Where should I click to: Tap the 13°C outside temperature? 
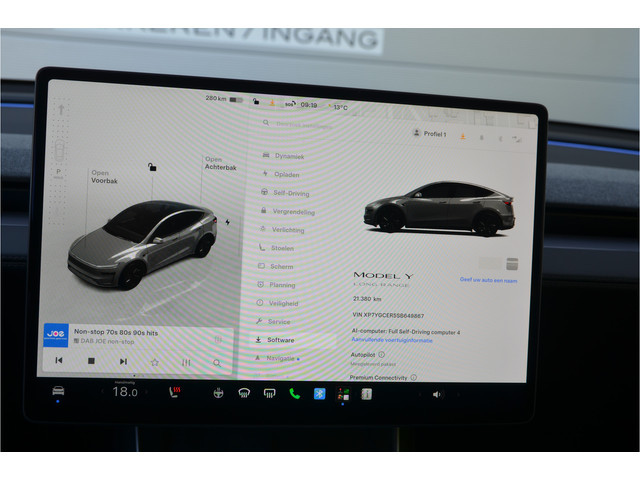(340, 107)
